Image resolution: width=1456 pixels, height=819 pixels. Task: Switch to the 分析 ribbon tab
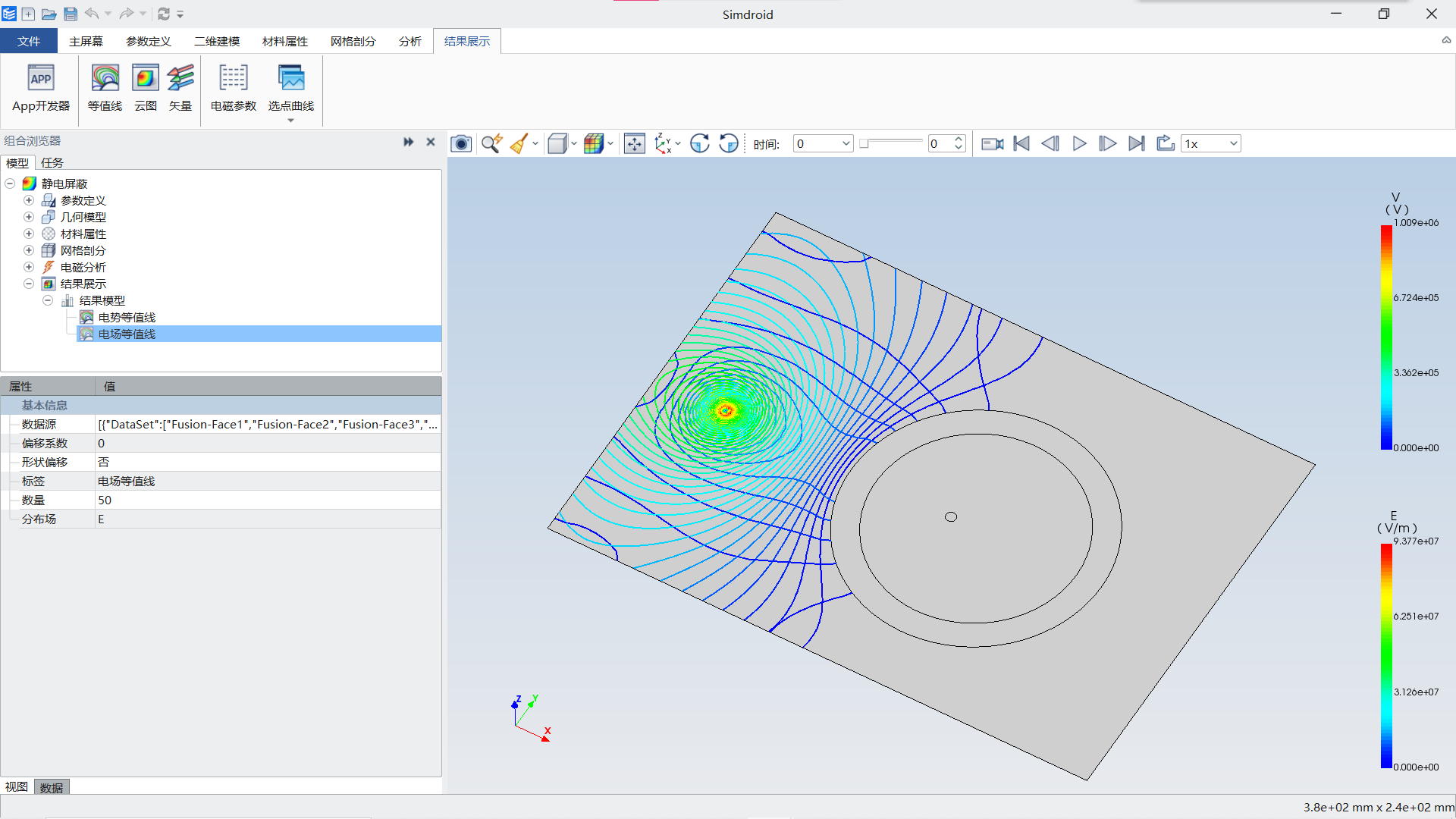tap(410, 41)
